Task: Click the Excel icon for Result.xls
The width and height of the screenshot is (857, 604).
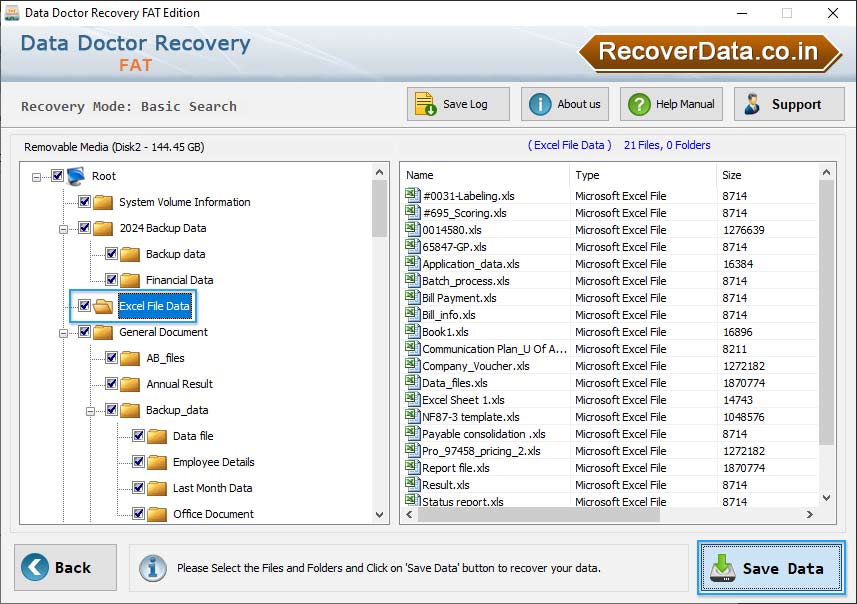Action: [x=412, y=484]
